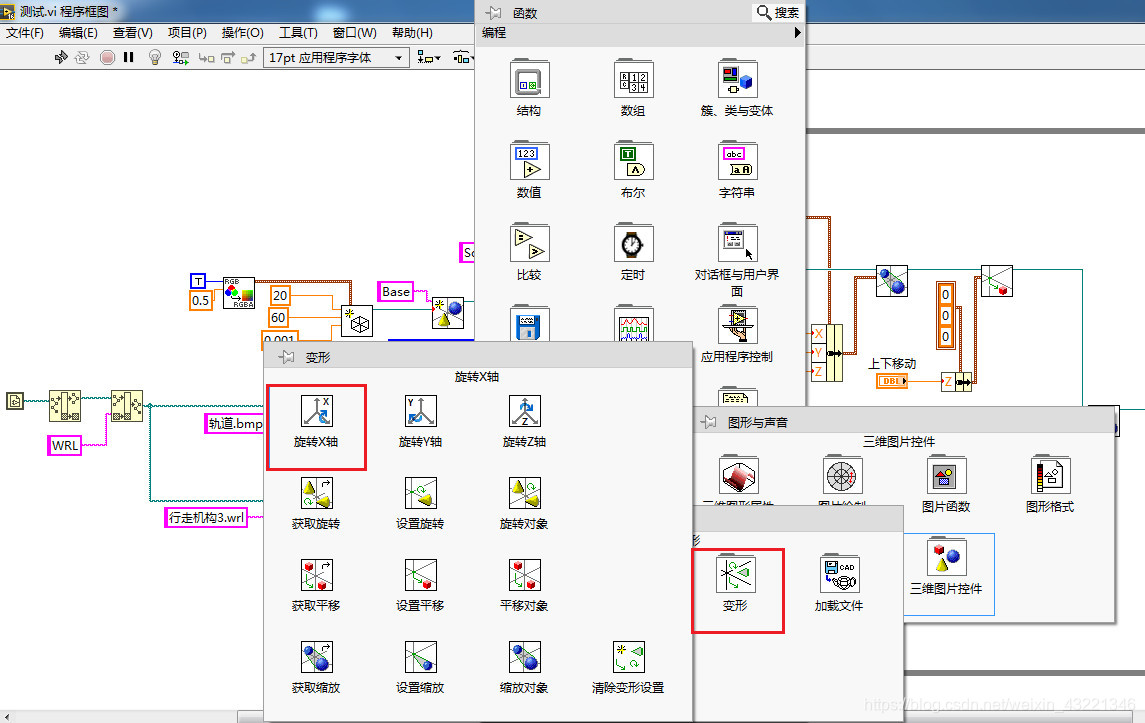Click the 0.5 numeric constant
Viewport: 1145px width, 723px height.
coord(200,300)
